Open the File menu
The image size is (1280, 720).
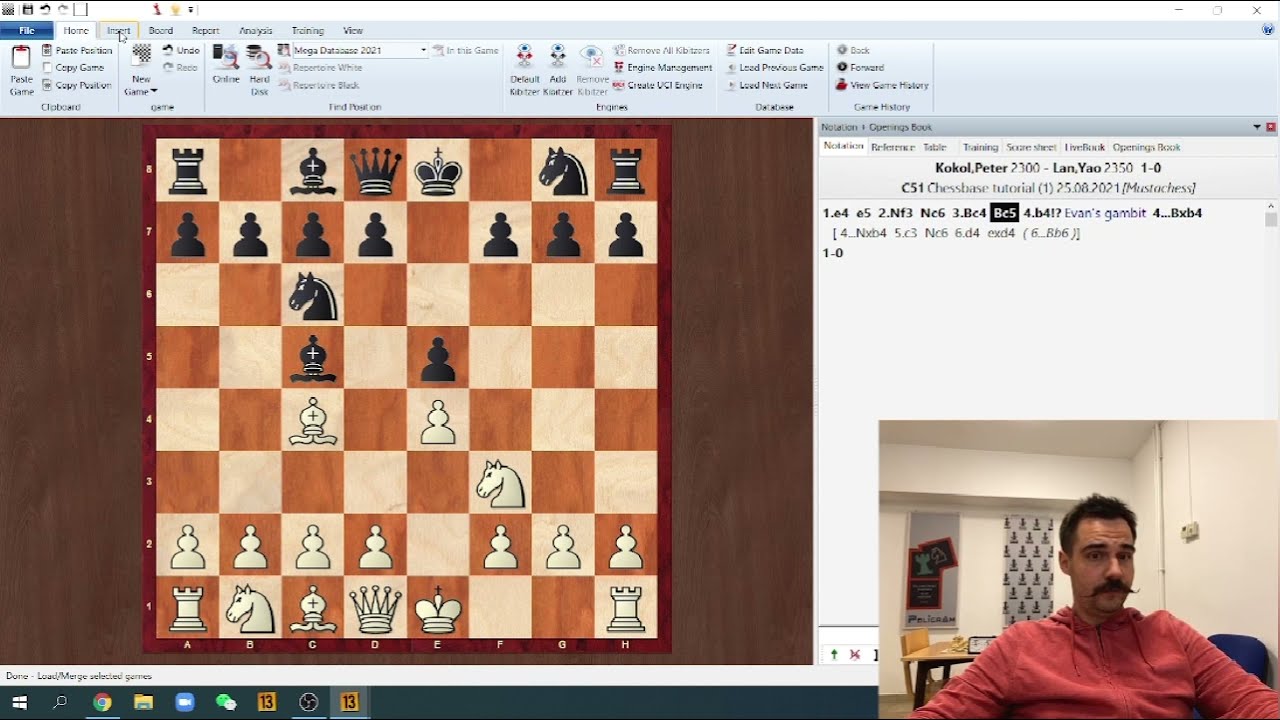click(x=26, y=31)
